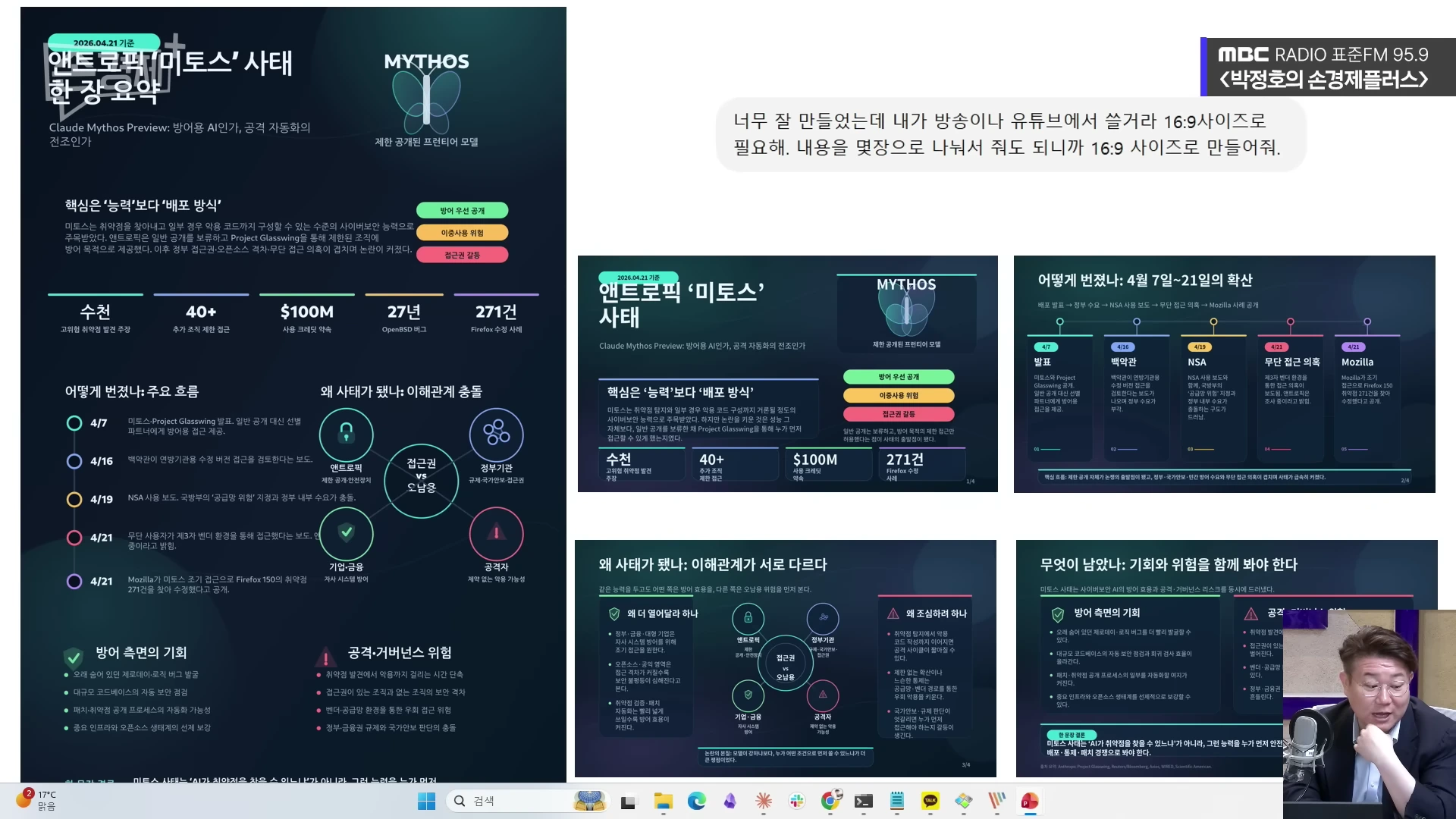The width and height of the screenshot is (1456, 819).
Task: Click the 접근권 갈등 pill on first slide
Action: (899, 414)
